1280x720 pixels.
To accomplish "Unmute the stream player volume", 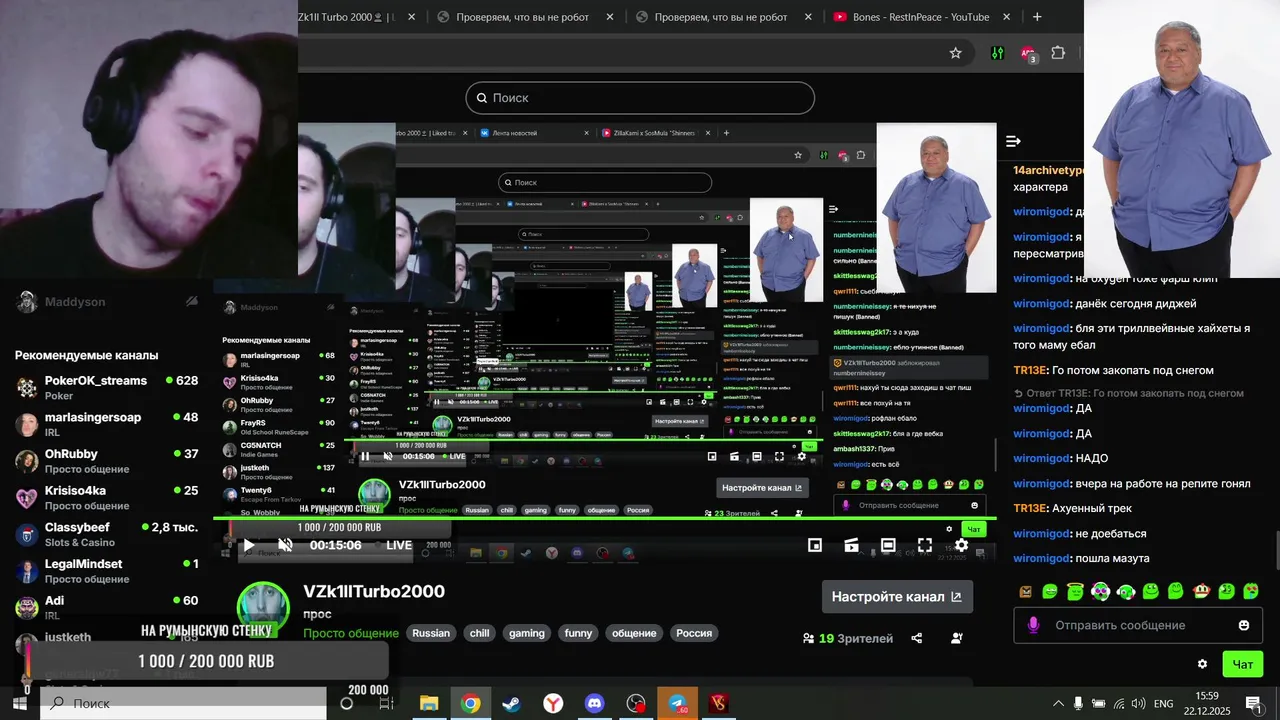I will coord(285,545).
